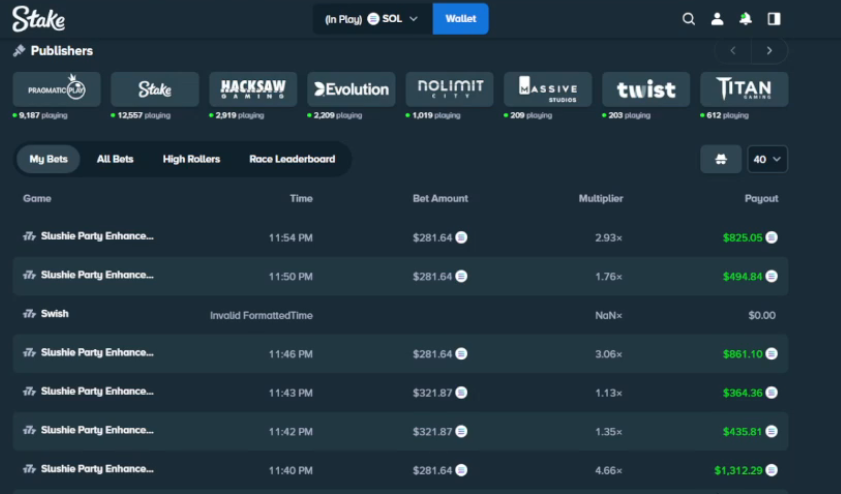This screenshot has width=841, height=494.
Task: Switch to the High Rollers tab
Action: [191, 159]
